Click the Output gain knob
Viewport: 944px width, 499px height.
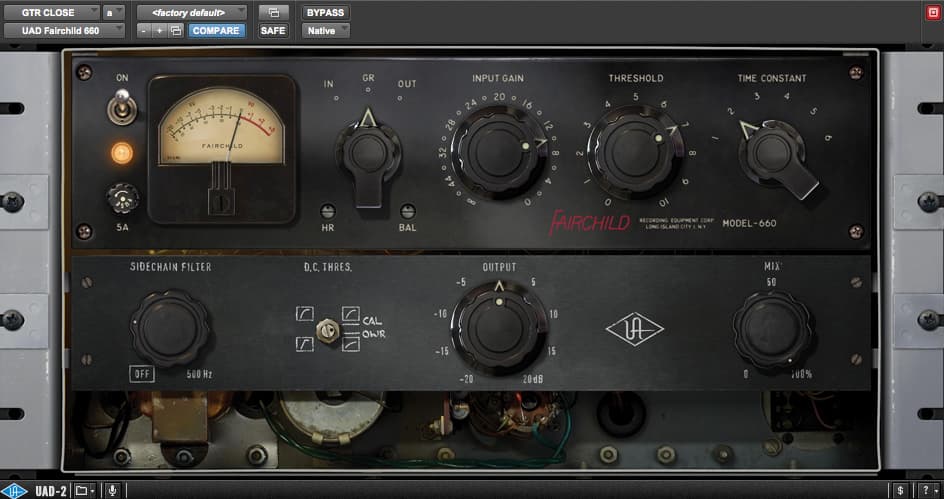click(x=498, y=329)
